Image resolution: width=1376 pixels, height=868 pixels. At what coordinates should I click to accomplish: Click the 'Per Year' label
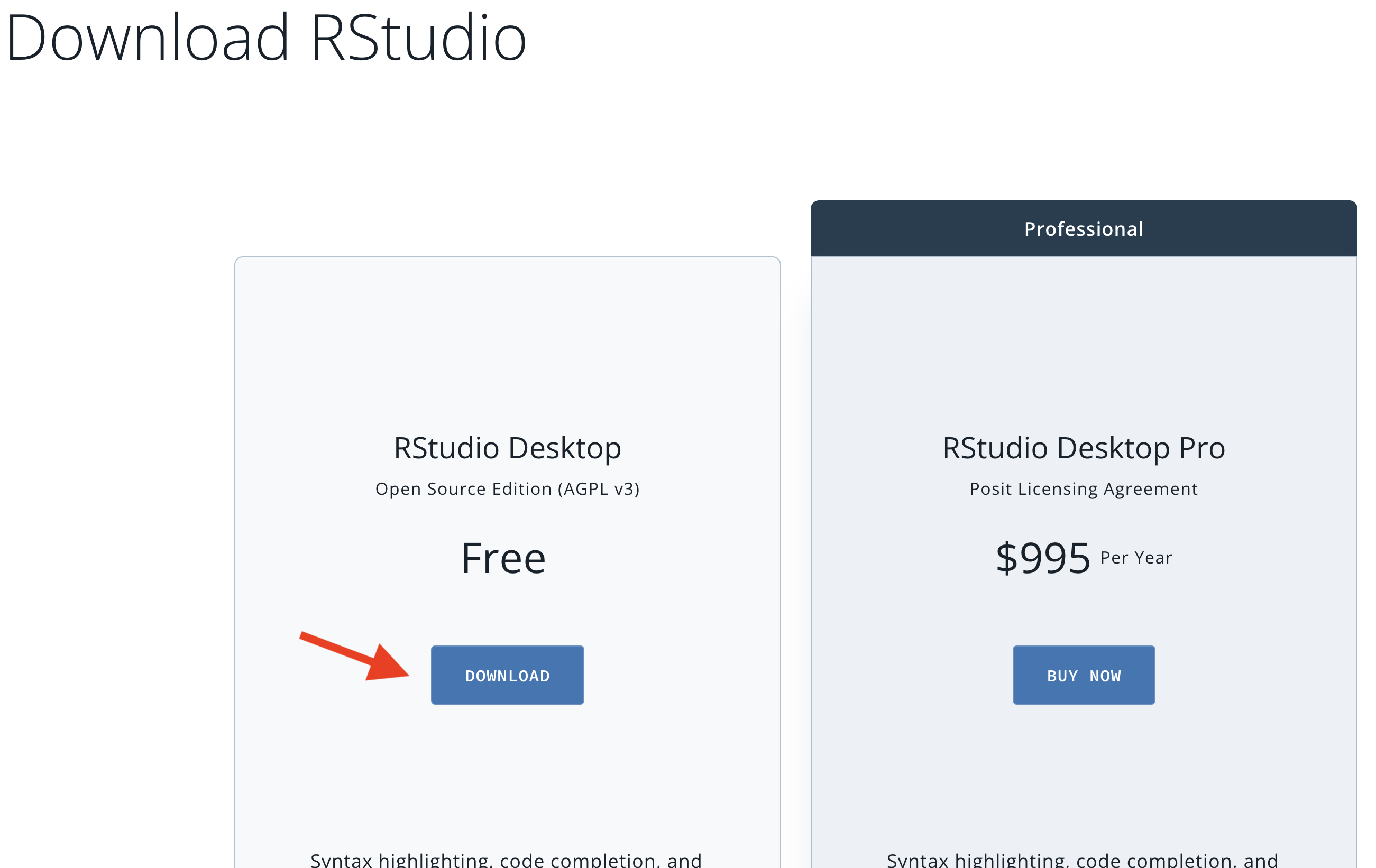1136,558
